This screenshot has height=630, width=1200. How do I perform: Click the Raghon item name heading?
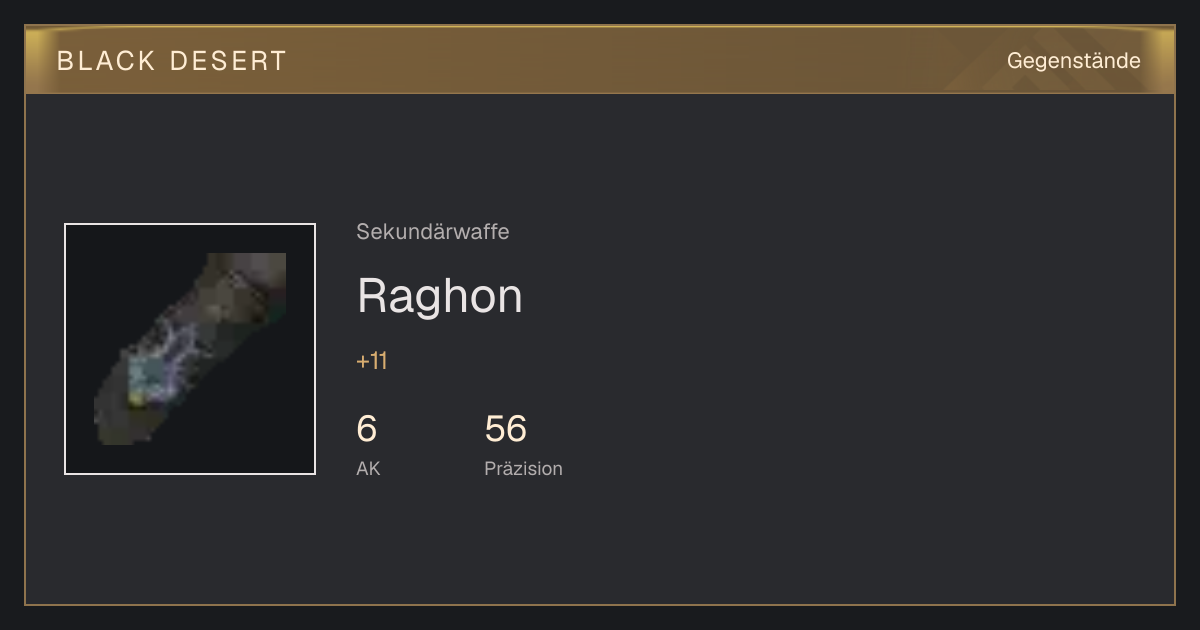click(x=439, y=296)
